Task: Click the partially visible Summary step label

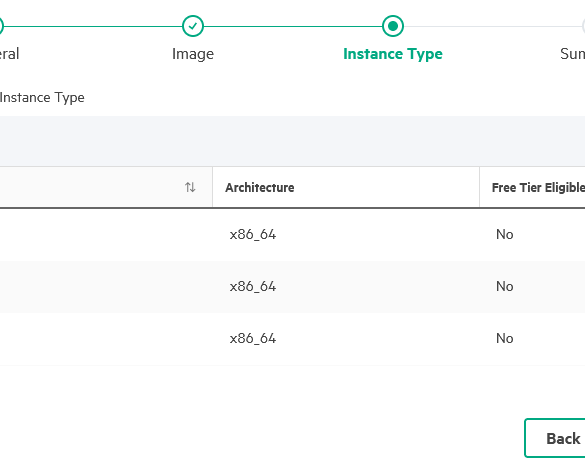Action: (x=573, y=54)
